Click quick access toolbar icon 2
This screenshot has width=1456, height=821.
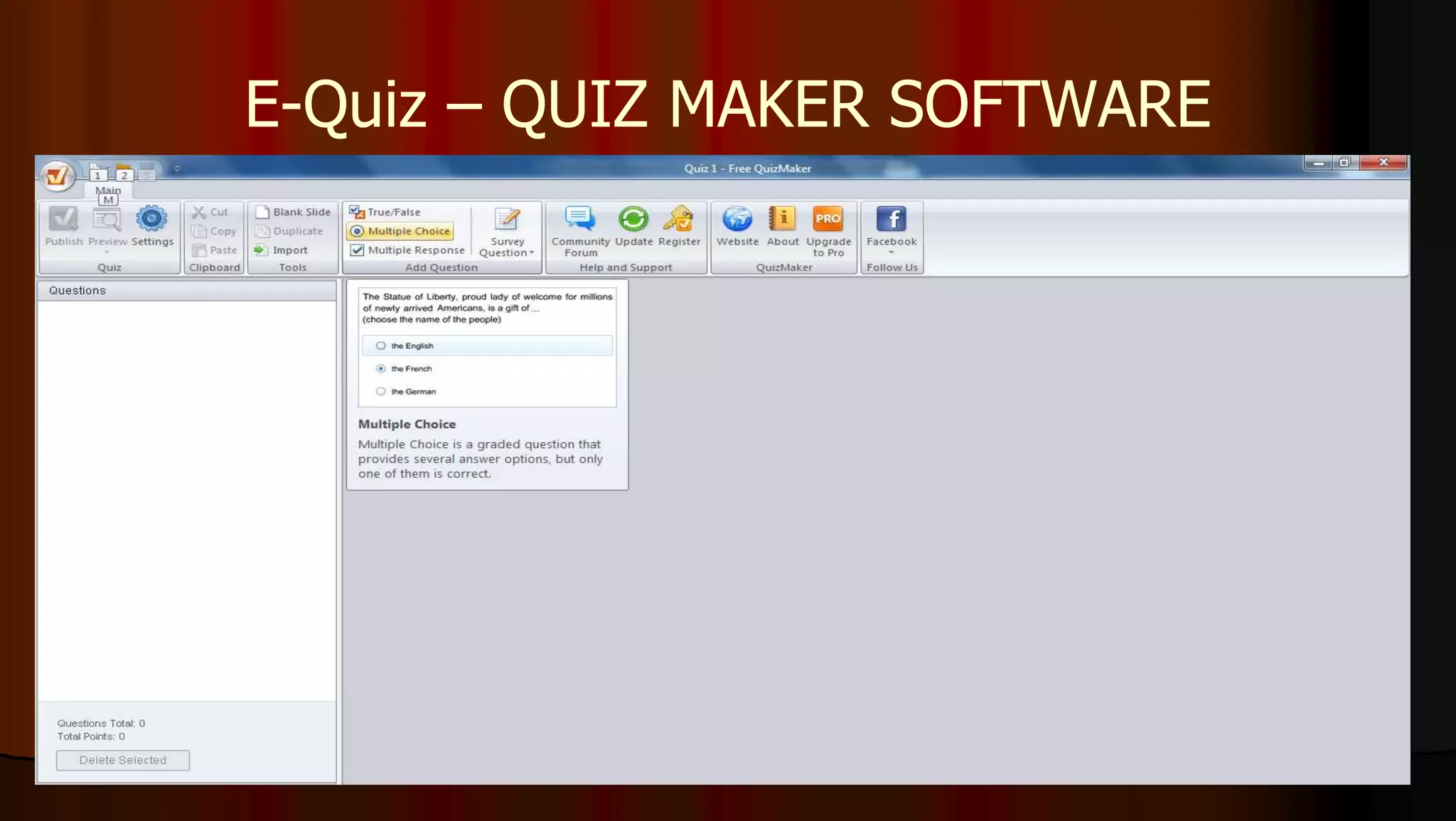124,173
